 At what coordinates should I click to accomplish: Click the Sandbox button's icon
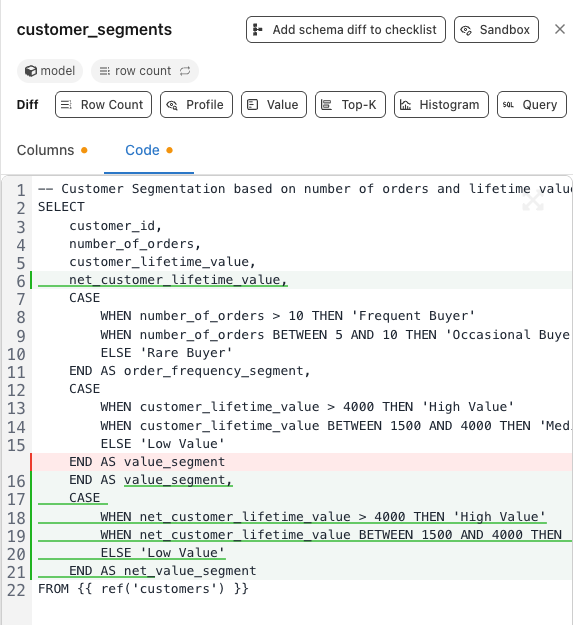[466, 30]
